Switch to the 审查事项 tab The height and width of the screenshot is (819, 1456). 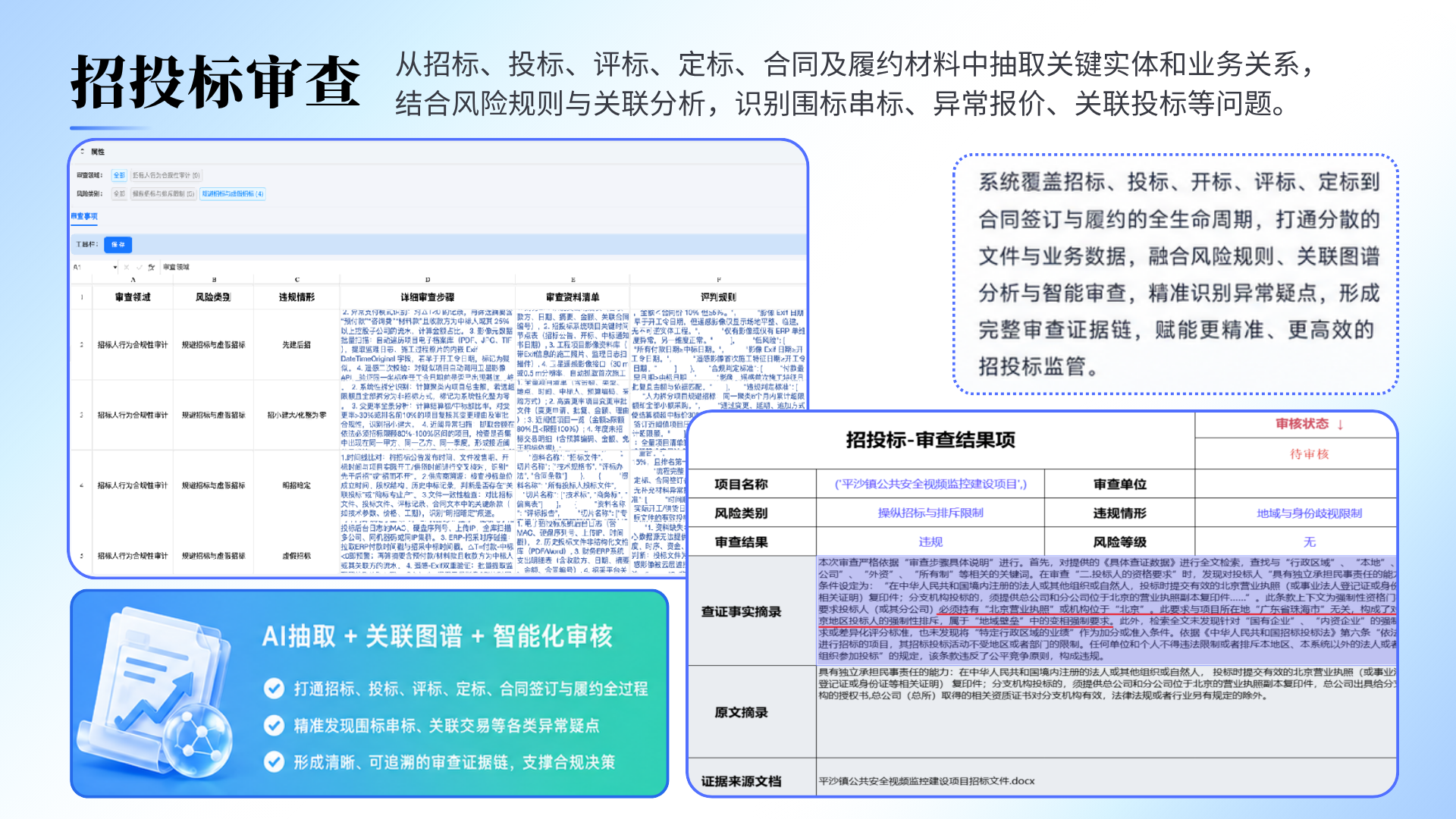84,217
